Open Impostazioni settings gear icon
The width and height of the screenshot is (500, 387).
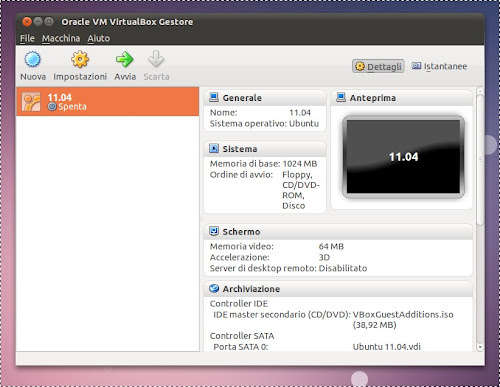click(x=80, y=59)
